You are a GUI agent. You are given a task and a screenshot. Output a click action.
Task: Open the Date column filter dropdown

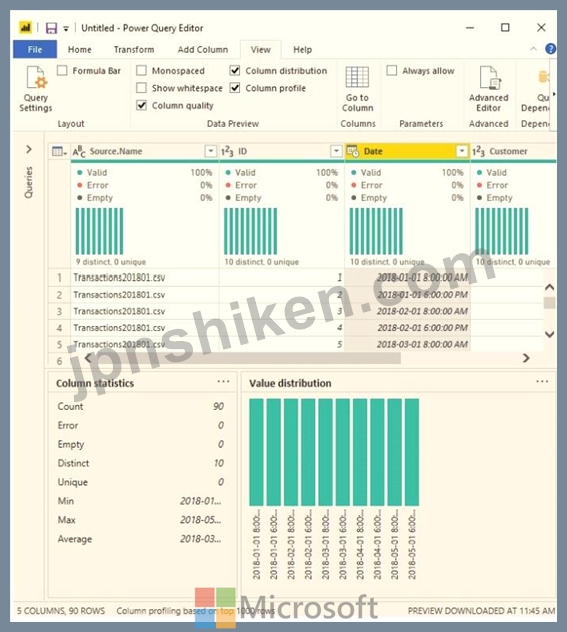coord(462,151)
